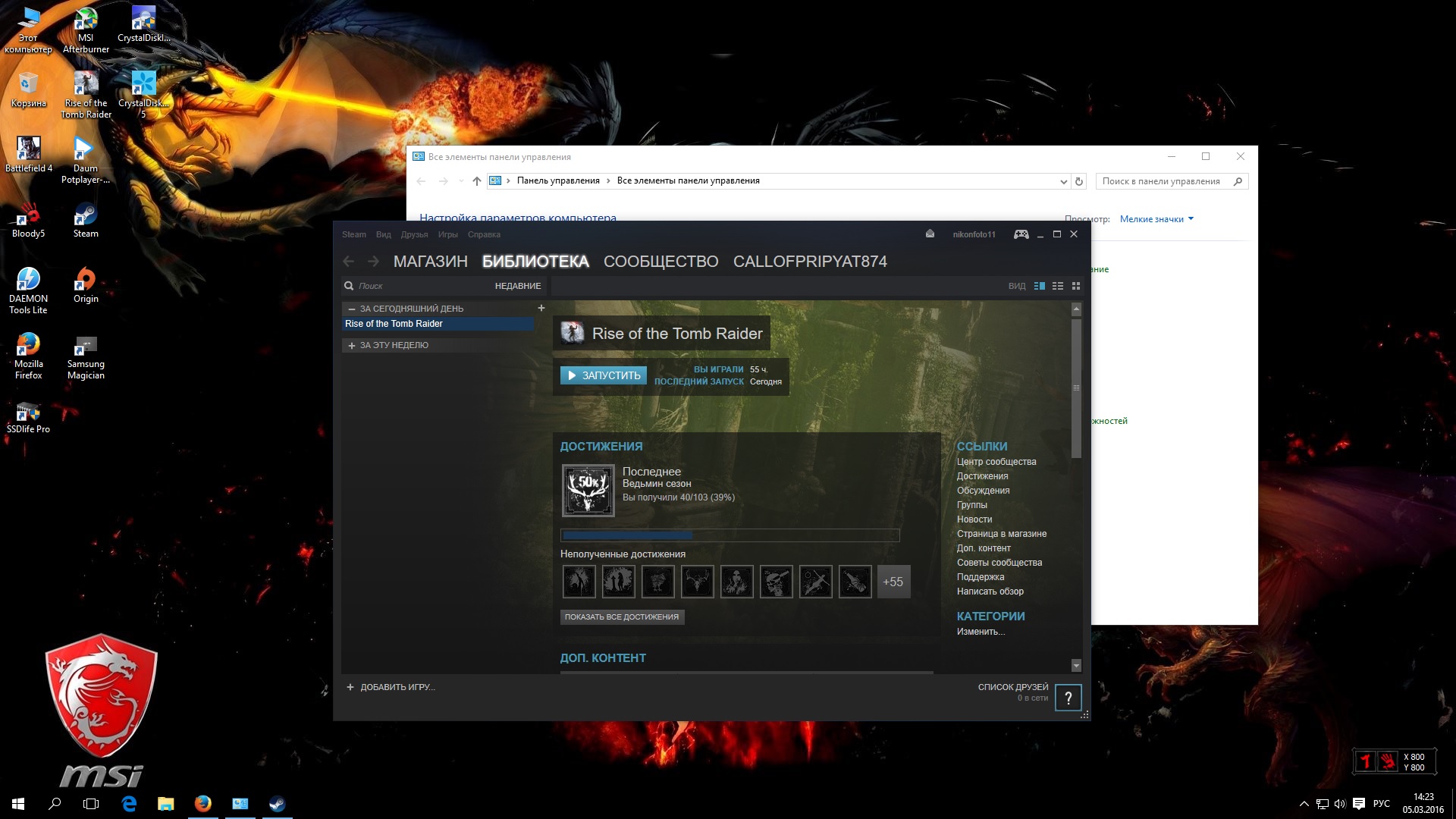Switch library to detail view icon
The image size is (1456, 819).
coord(1039,286)
